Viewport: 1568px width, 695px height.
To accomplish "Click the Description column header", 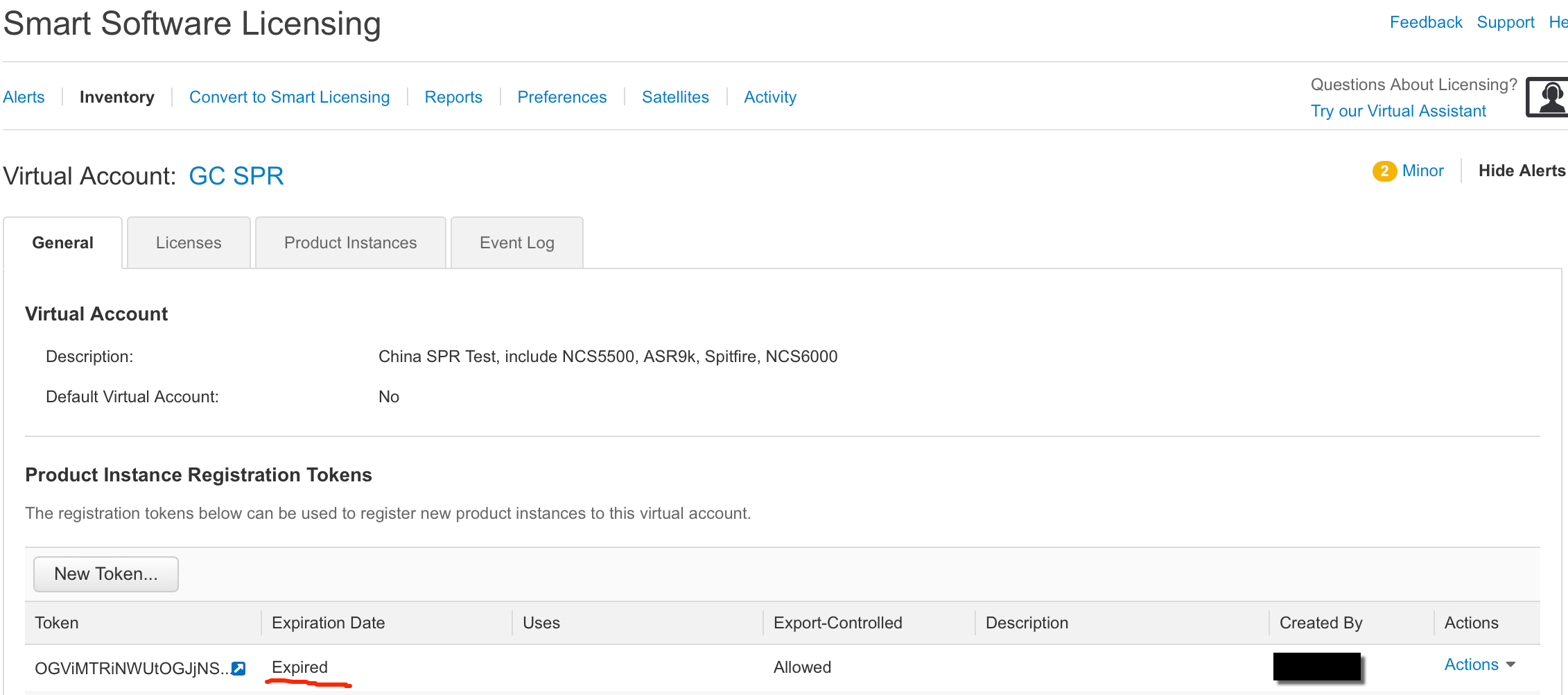I will [x=1027, y=623].
